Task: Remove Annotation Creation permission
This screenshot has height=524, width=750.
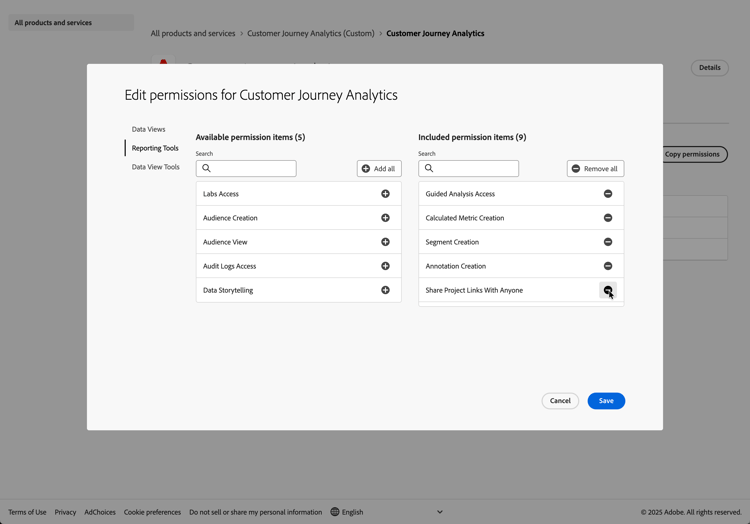Action: click(608, 266)
